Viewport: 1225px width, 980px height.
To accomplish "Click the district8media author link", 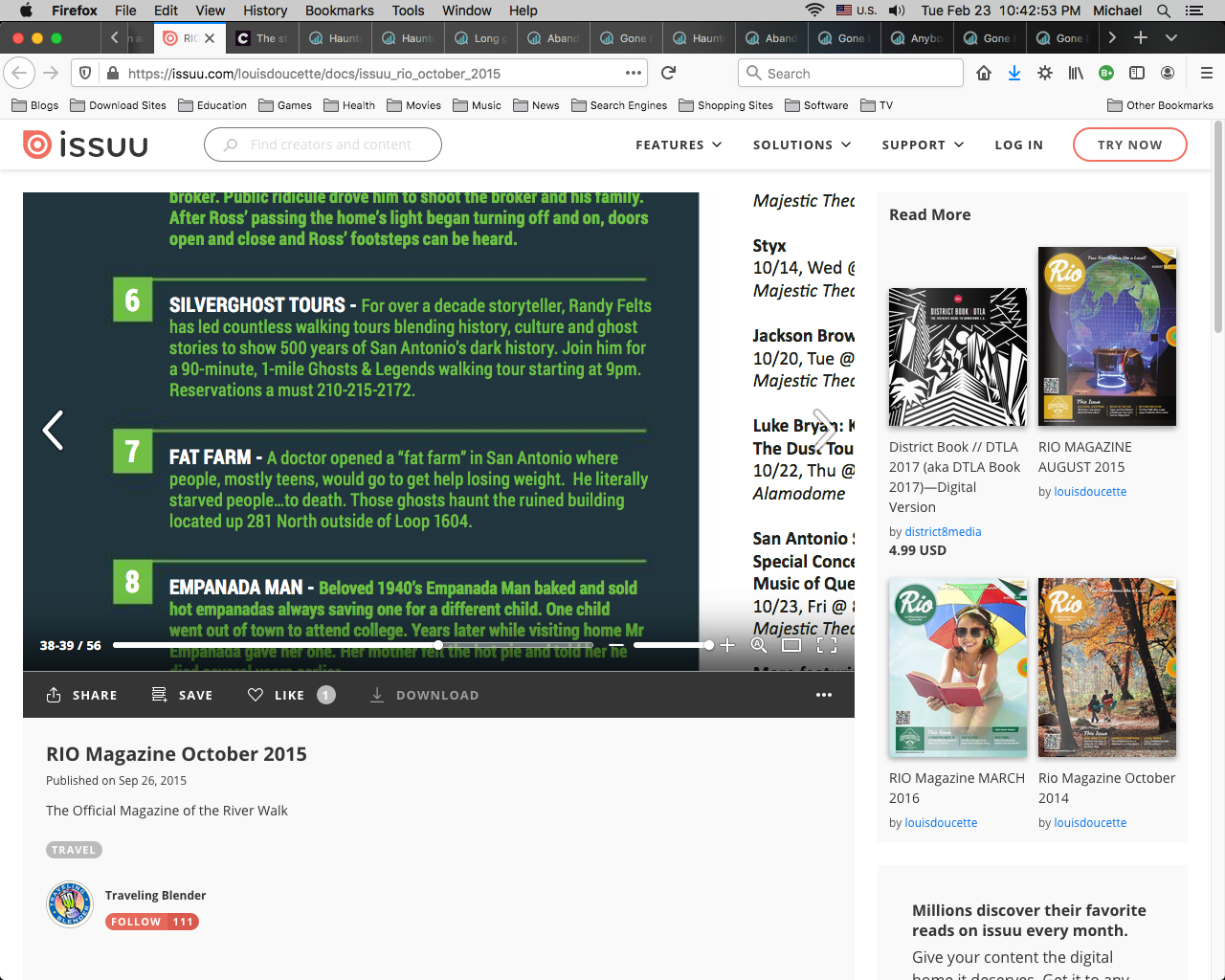I will [943, 531].
